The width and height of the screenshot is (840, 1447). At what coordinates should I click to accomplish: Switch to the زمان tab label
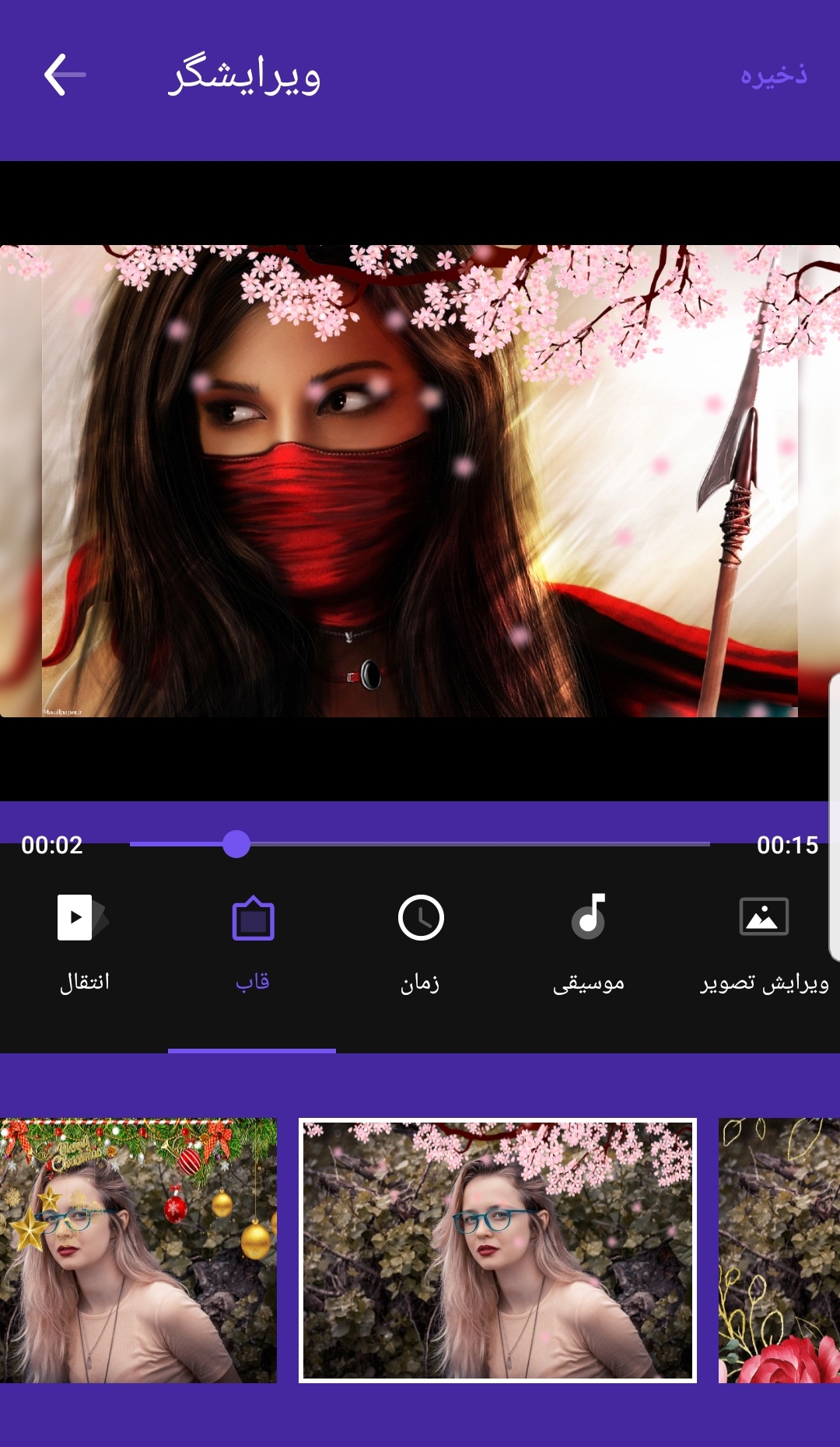[x=420, y=983]
